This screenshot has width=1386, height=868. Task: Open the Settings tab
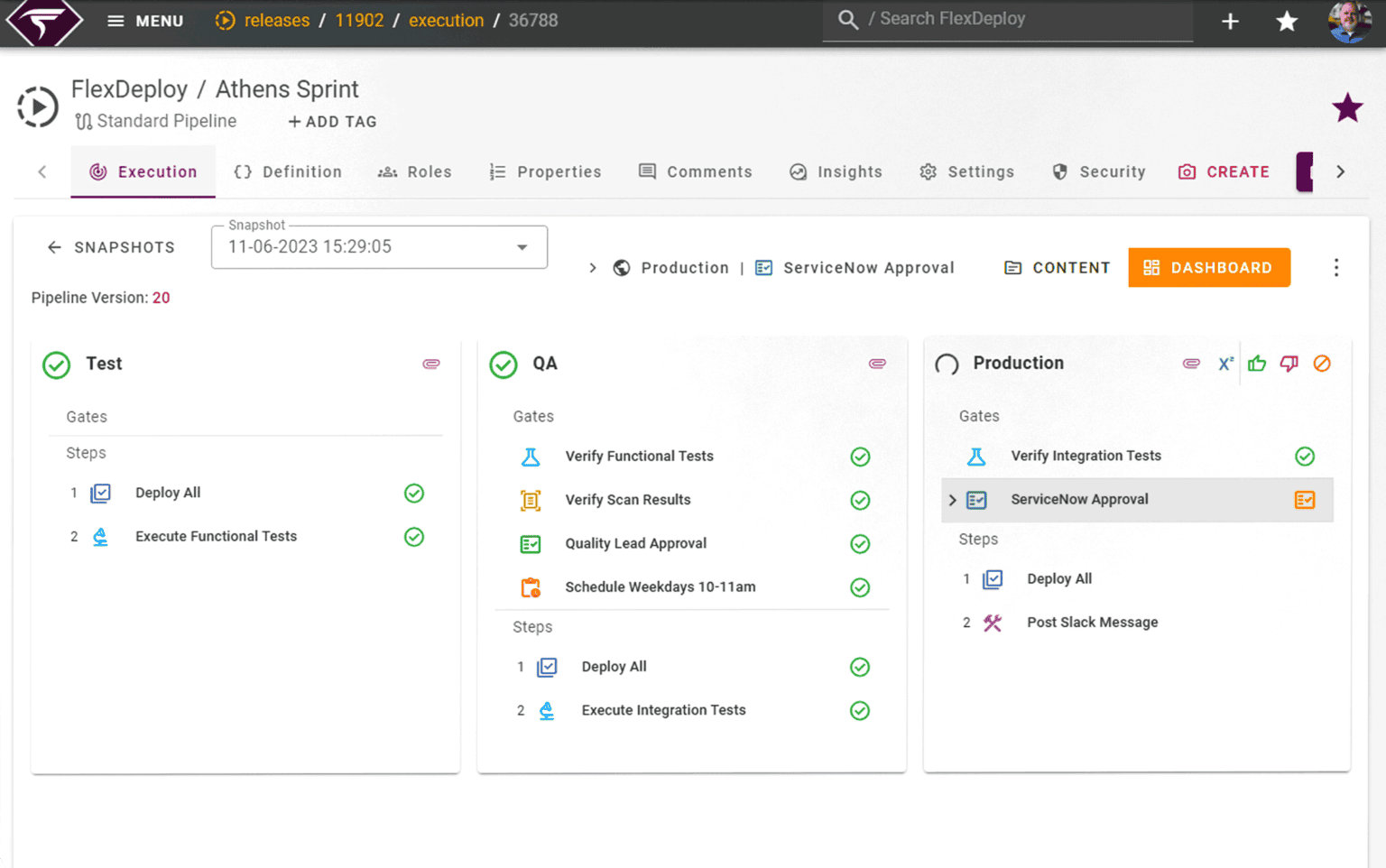pos(966,171)
